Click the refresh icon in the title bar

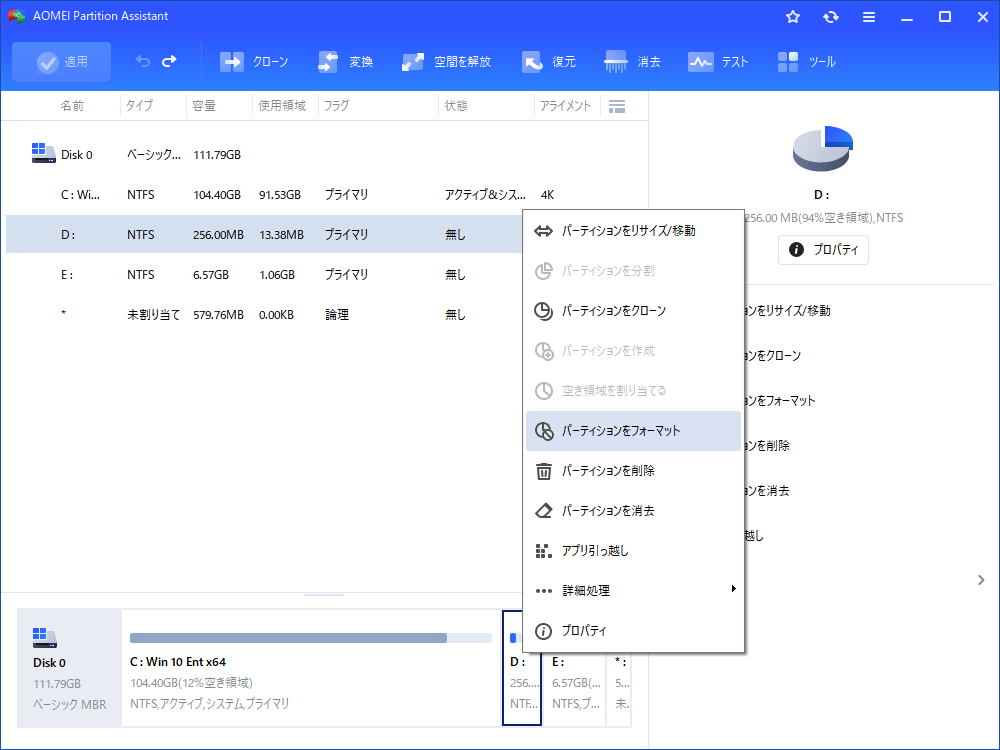831,16
